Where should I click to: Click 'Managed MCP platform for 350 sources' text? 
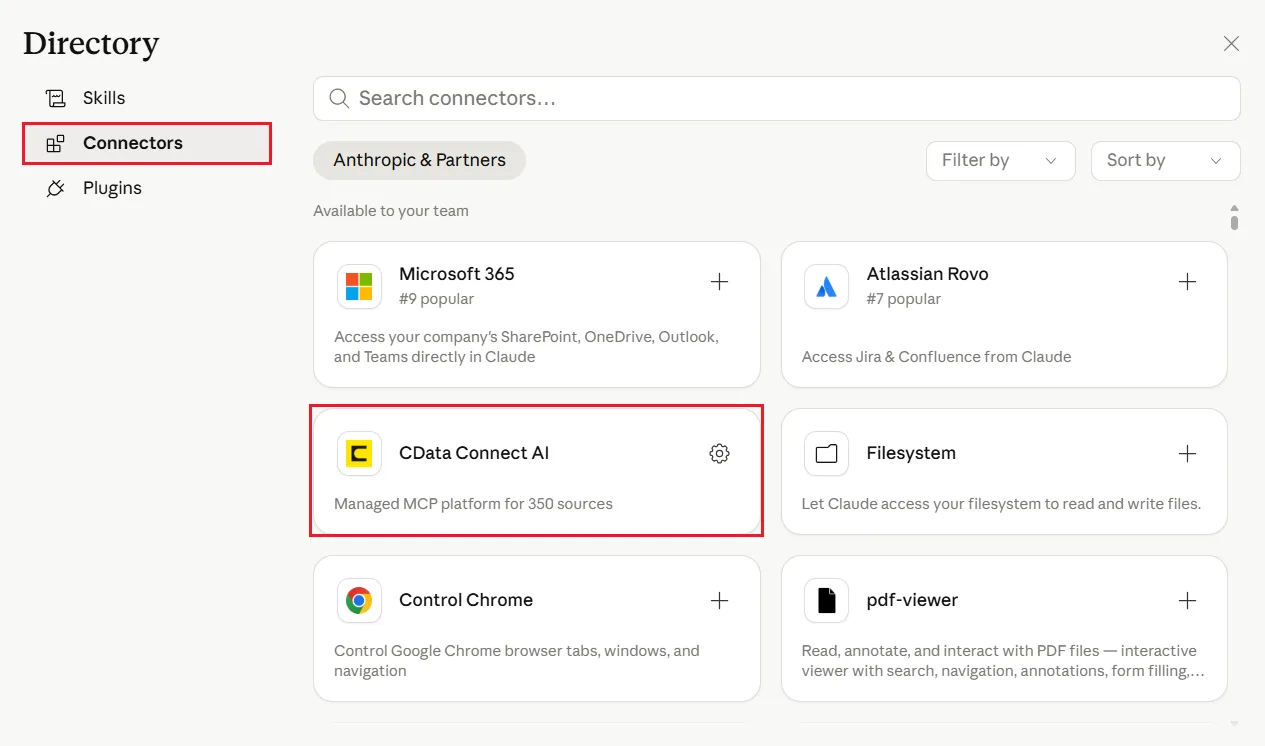click(473, 504)
